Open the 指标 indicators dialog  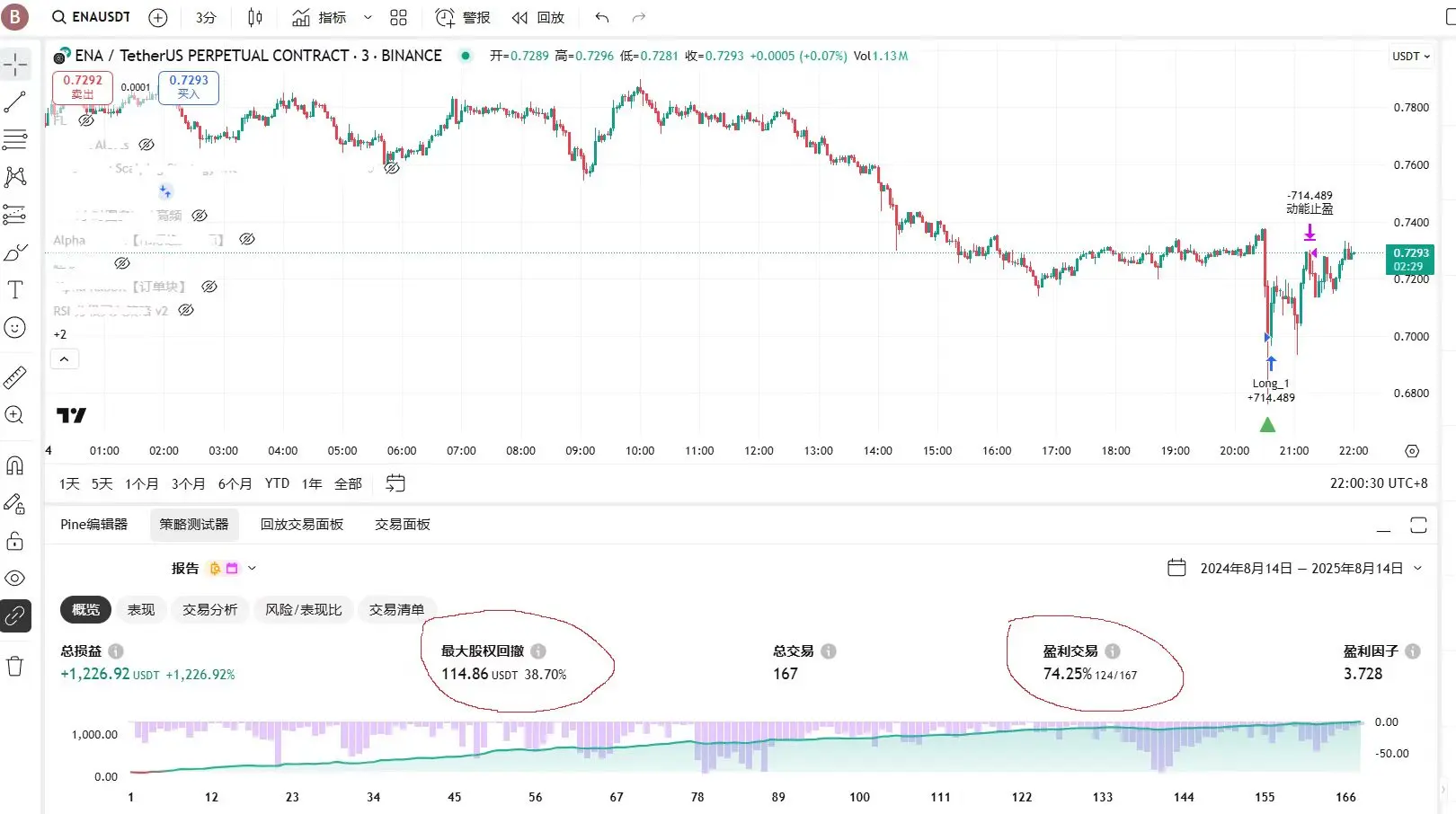coord(320,17)
